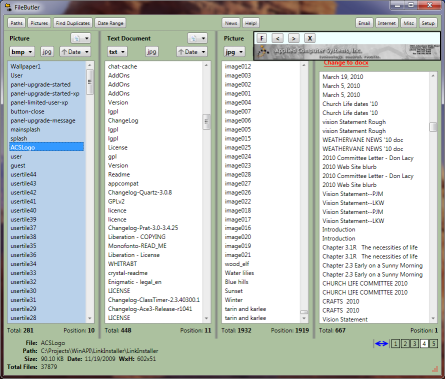Viewport: 445px width, 379px height.
Task: Click Find Duplicates button
Action: [73, 23]
